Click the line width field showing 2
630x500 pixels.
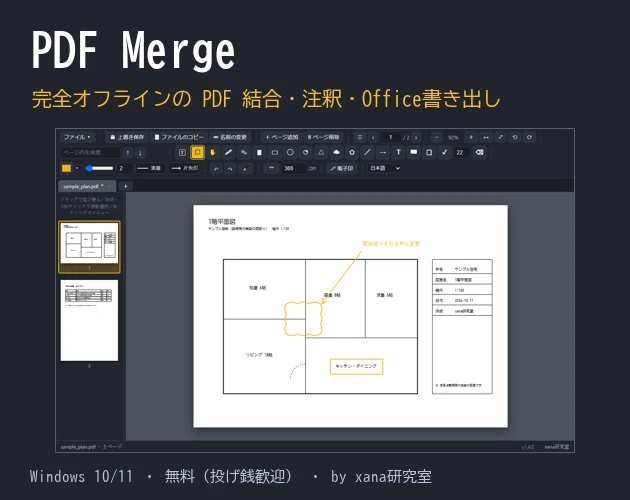tap(124, 168)
